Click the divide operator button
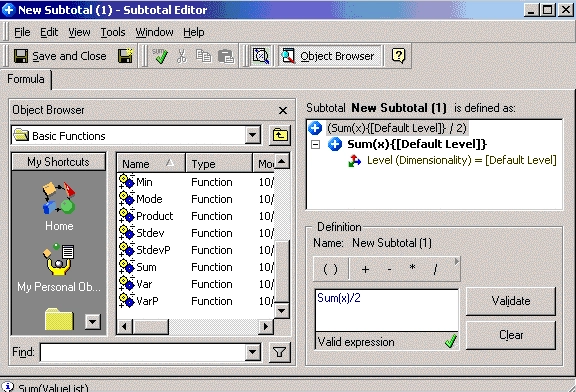 click(435, 269)
